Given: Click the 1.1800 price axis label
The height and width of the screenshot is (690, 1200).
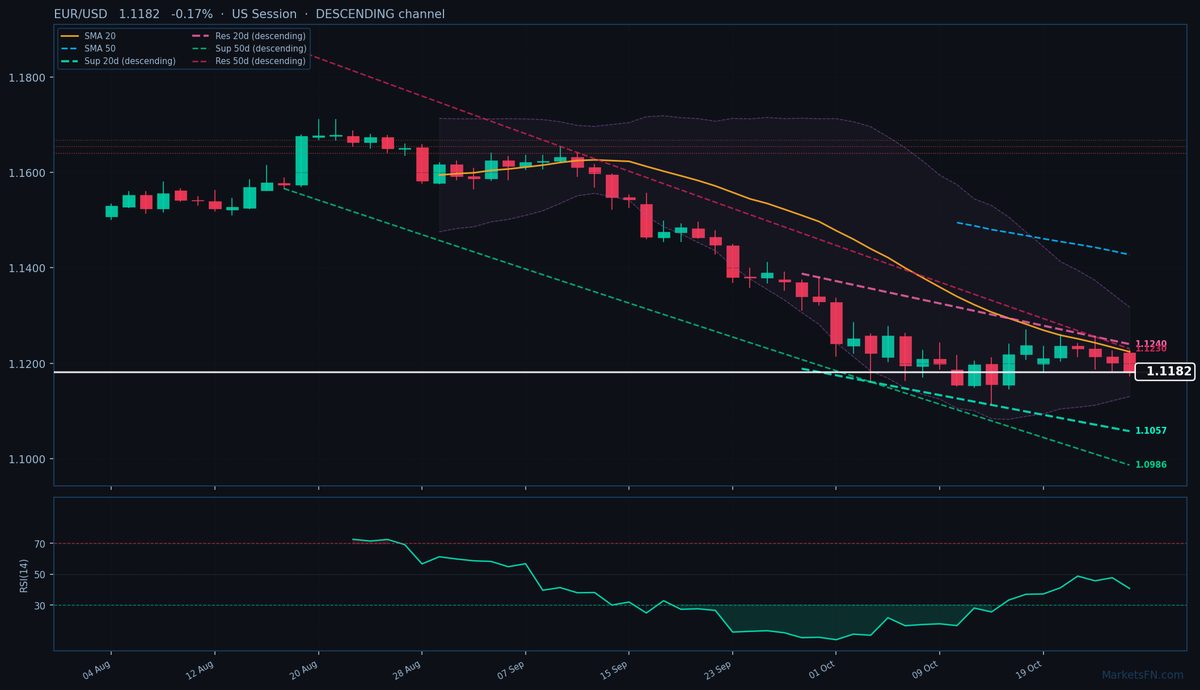Looking at the screenshot, I should (x=26, y=78).
